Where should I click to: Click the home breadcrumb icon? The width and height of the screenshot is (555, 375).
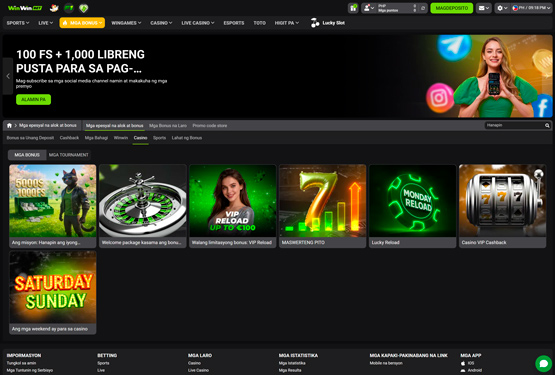pos(9,125)
